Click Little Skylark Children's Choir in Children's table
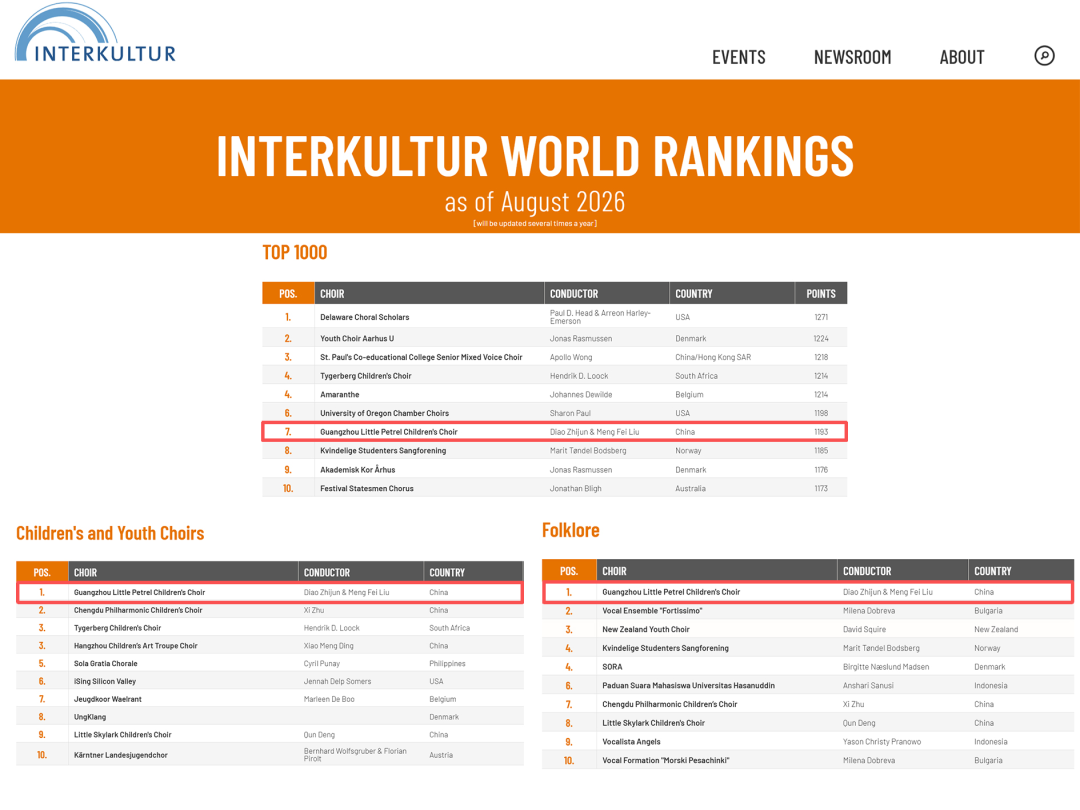The width and height of the screenshot is (1080, 810). 123,735
